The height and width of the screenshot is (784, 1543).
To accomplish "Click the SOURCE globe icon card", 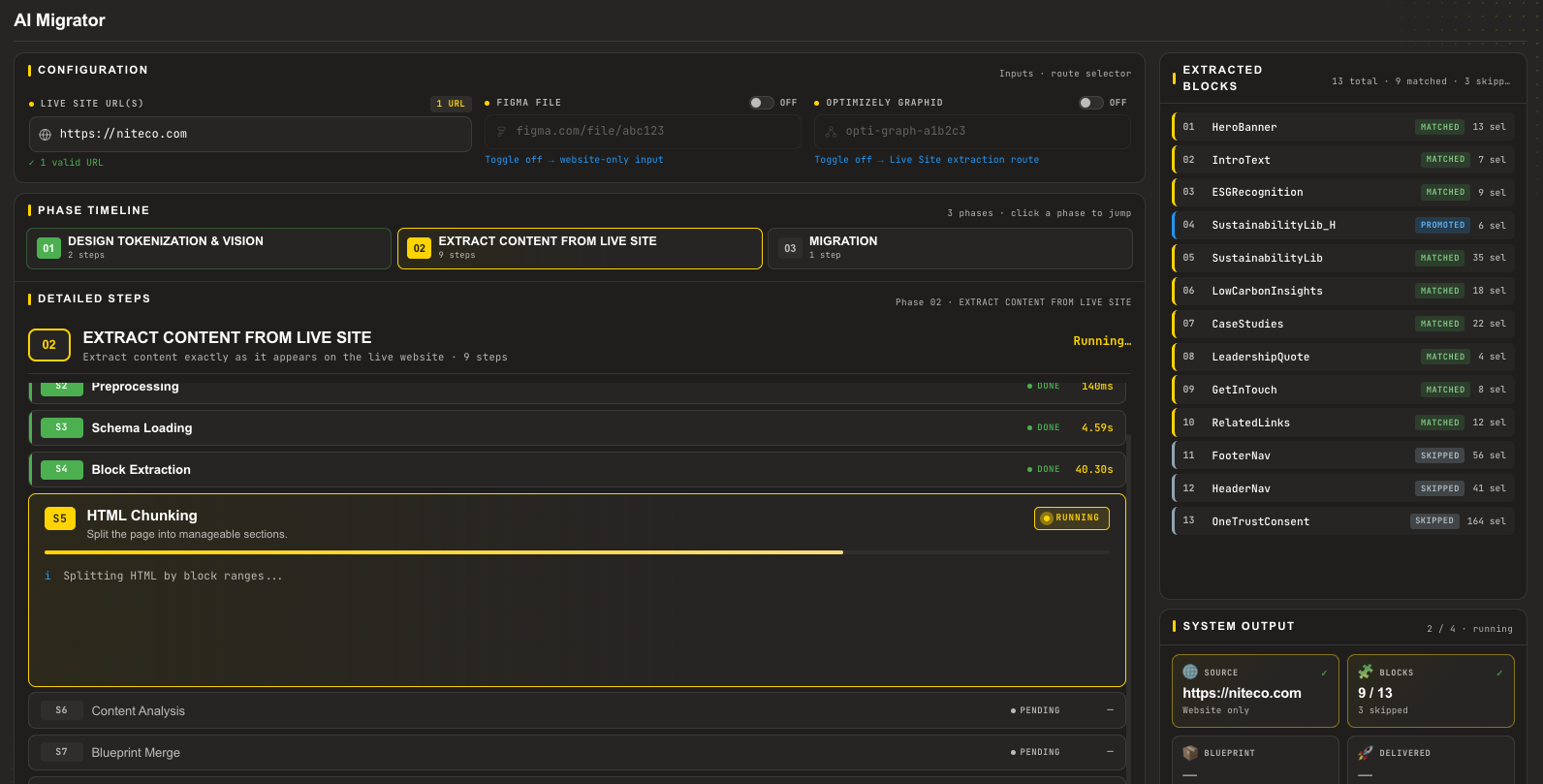I will 1190,672.
